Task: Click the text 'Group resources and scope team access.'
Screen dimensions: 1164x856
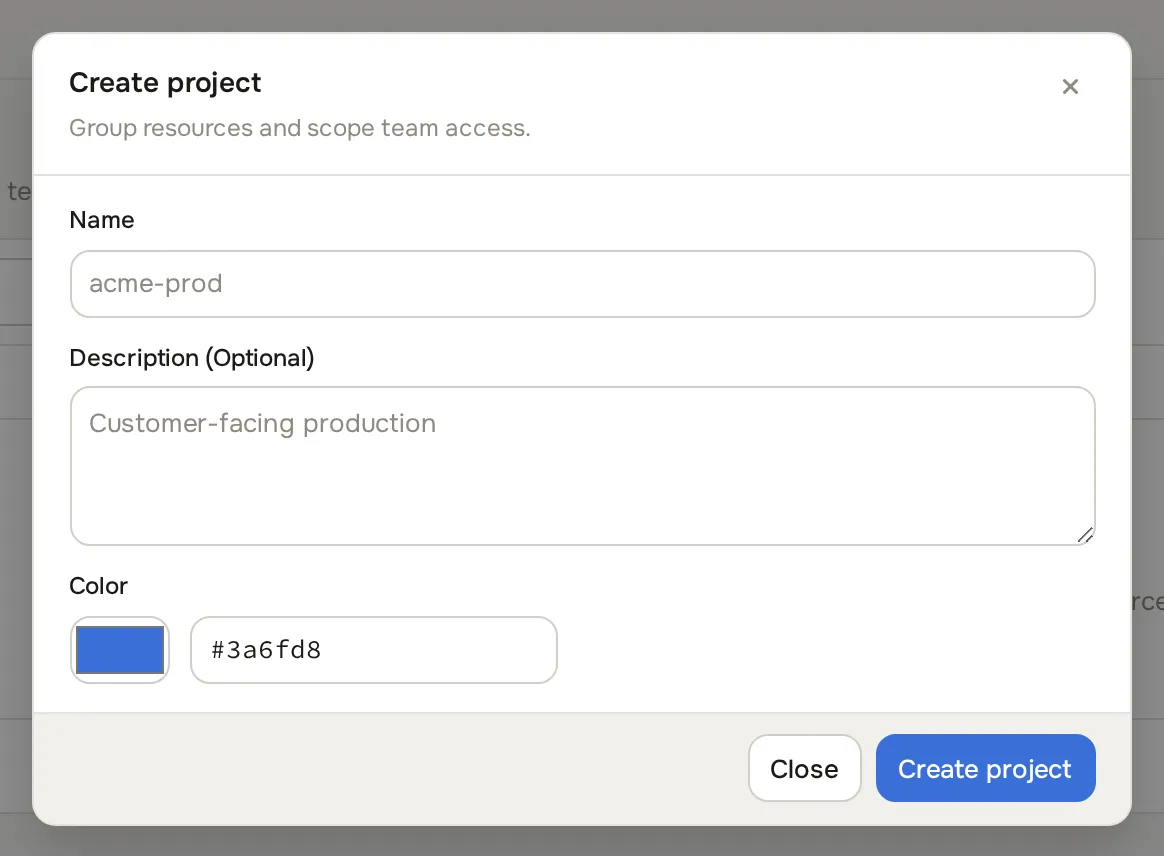Action: [300, 128]
